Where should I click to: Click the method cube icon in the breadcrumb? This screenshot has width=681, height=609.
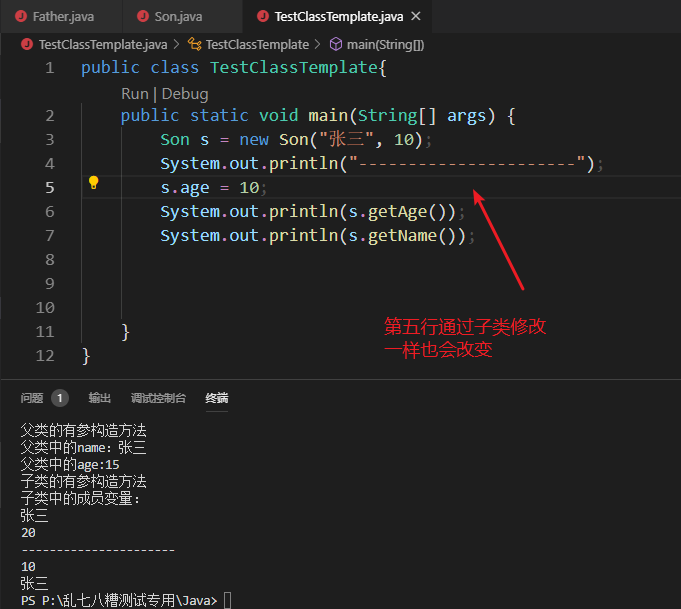tap(336, 44)
